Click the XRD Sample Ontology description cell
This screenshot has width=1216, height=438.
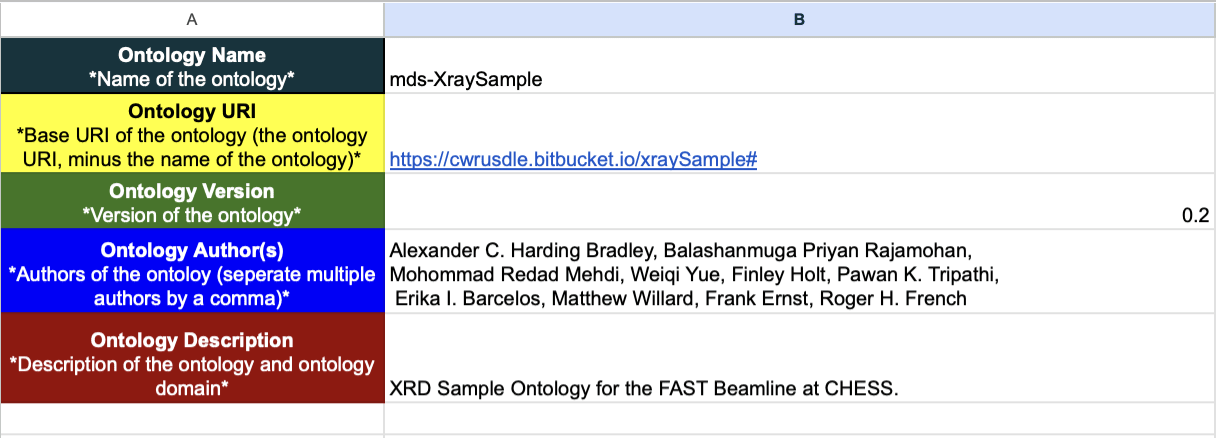pyautogui.click(x=800, y=358)
